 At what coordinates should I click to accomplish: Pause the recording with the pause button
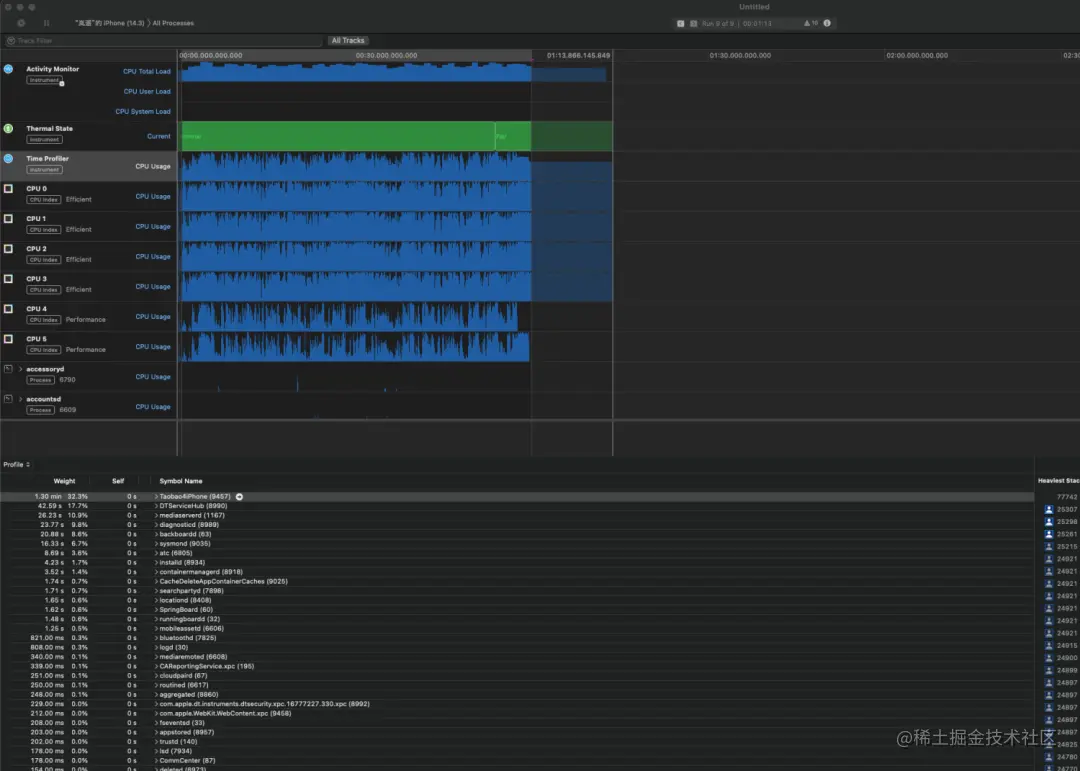(x=46, y=23)
